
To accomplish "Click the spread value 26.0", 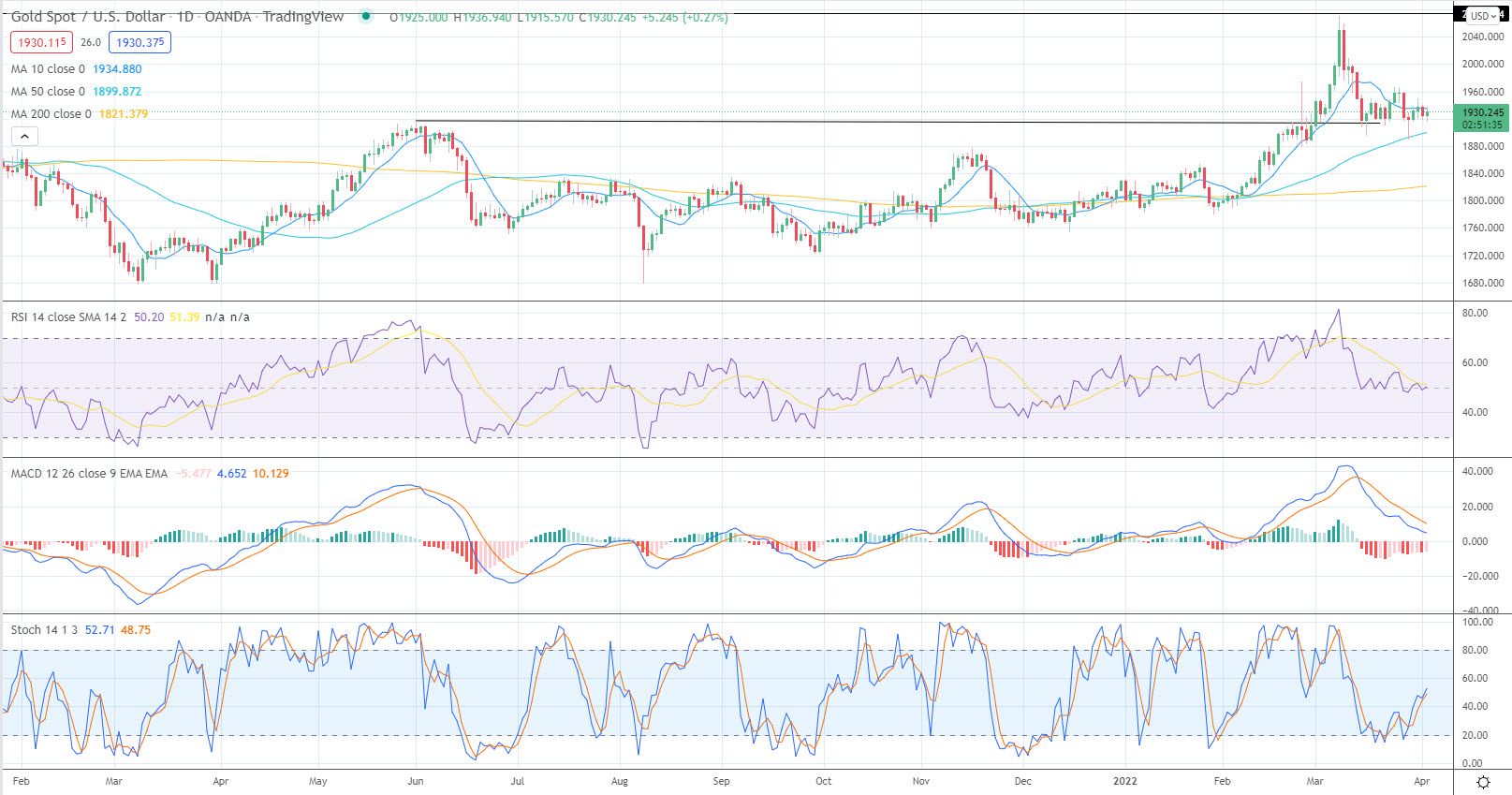I will pyautogui.click(x=91, y=42).
